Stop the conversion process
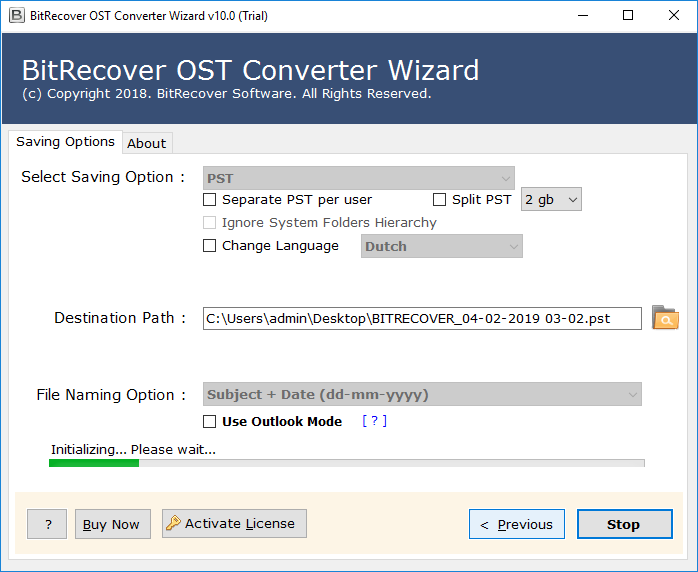698x572 pixels. point(625,524)
